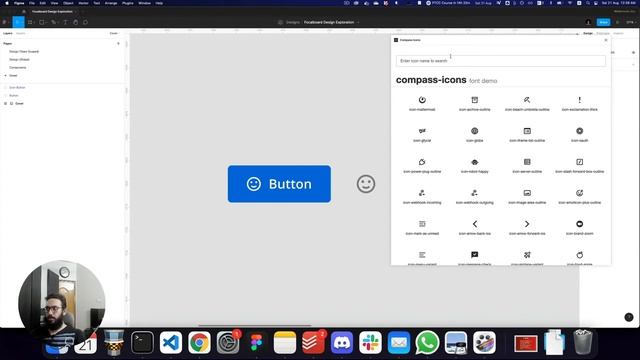Switch to the Assets tab
Image resolution: width=640 pixels, height=360 pixels.
[20, 33]
